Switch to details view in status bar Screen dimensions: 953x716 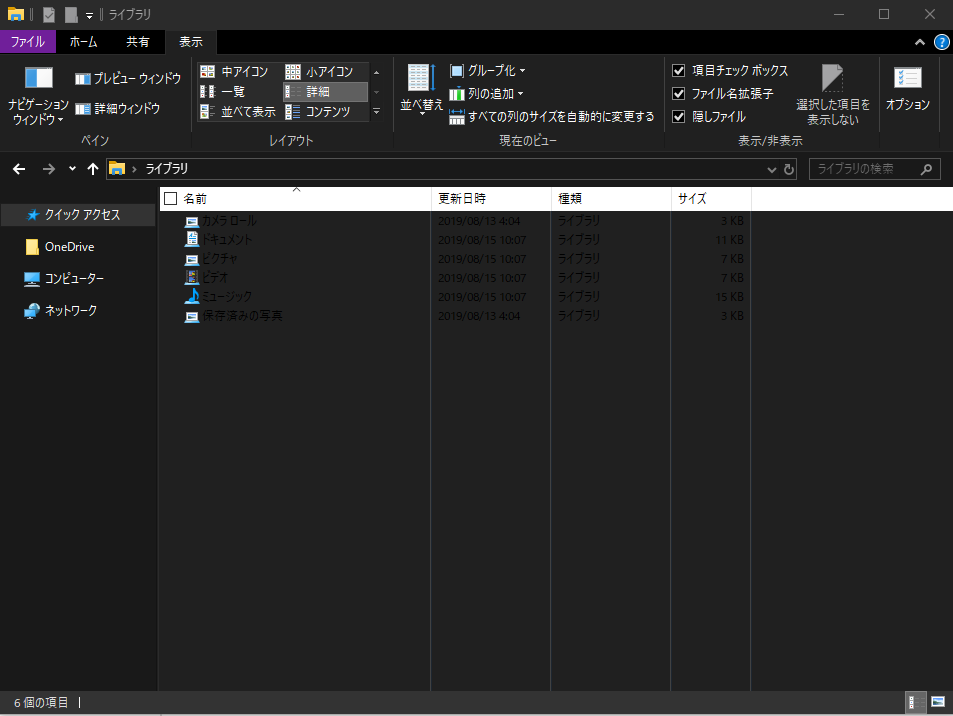pyautogui.click(x=915, y=703)
